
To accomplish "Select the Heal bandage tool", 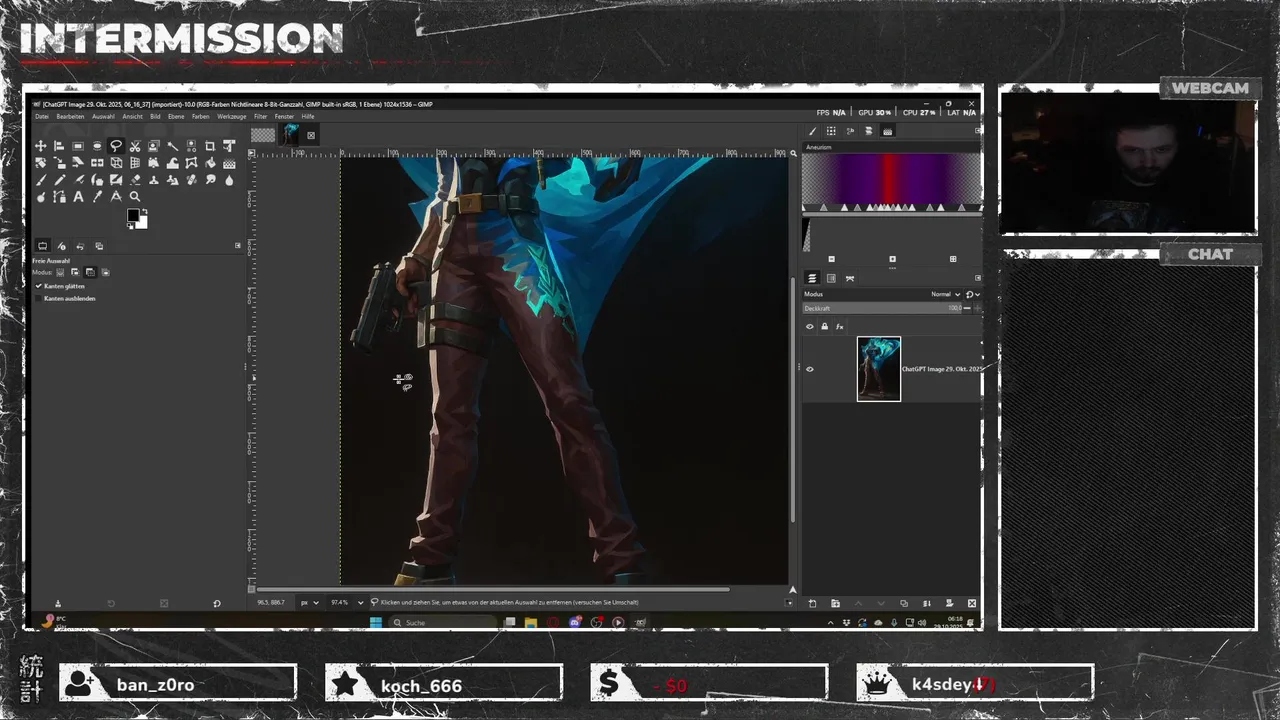I will (x=191, y=180).
